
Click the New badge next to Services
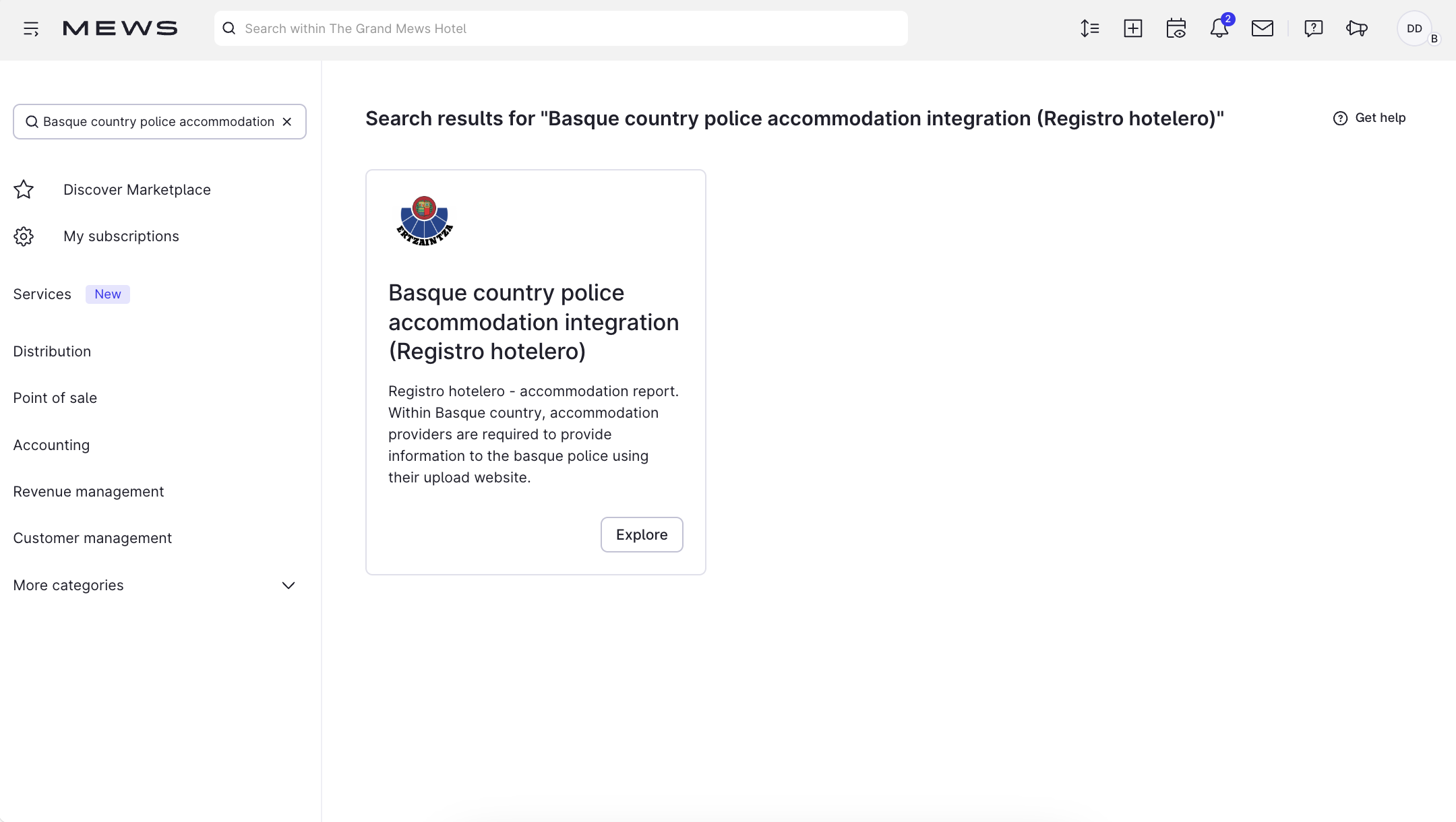[108, 294]
